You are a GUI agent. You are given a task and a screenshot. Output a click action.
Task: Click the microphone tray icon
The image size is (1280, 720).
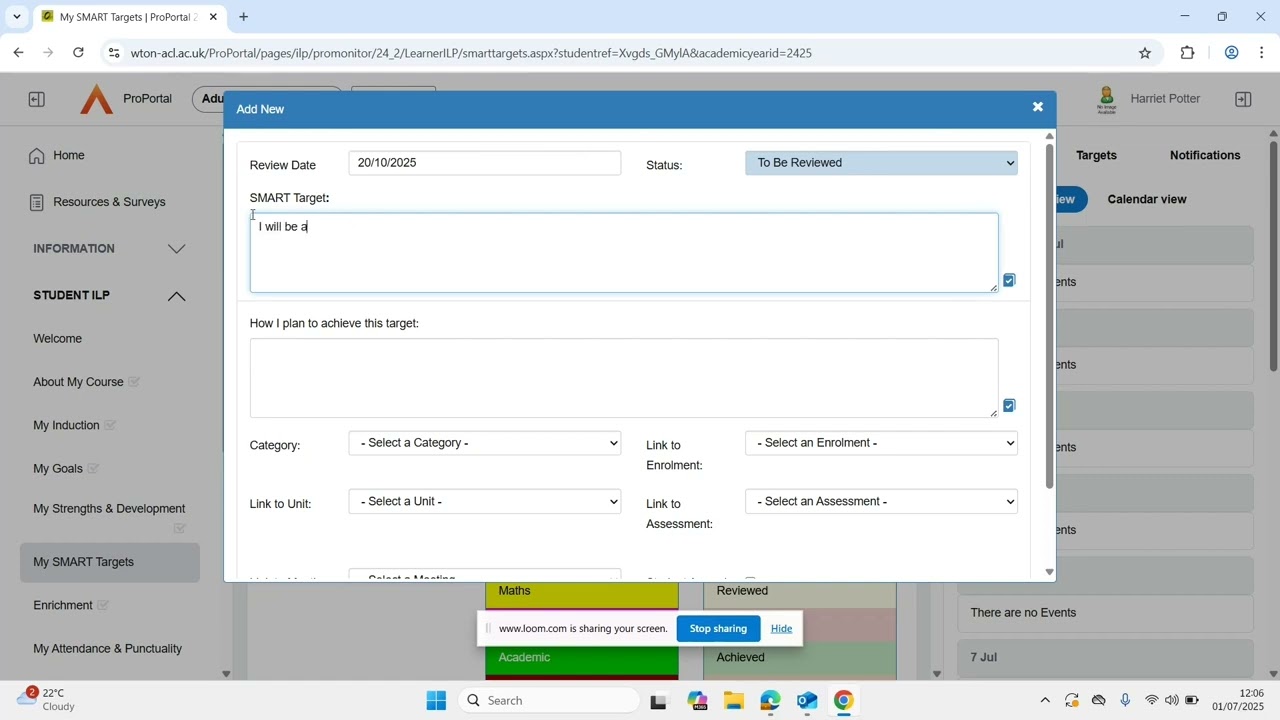[1125, 701]
